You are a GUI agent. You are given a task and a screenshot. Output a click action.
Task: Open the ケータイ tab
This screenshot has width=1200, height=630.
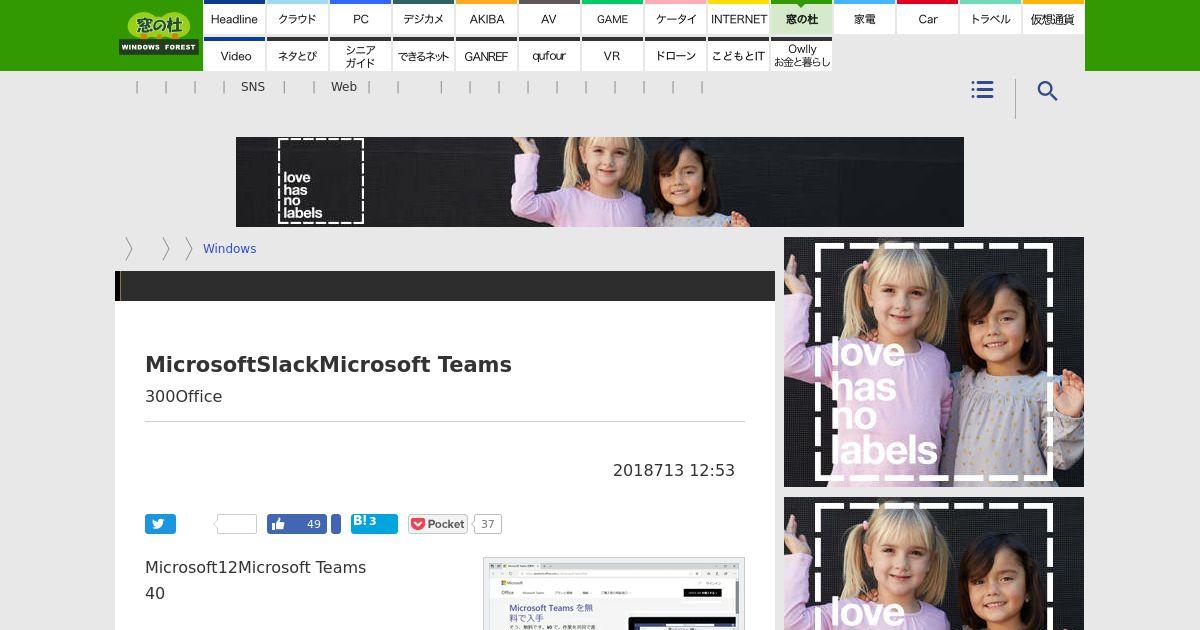coord(675,18)
